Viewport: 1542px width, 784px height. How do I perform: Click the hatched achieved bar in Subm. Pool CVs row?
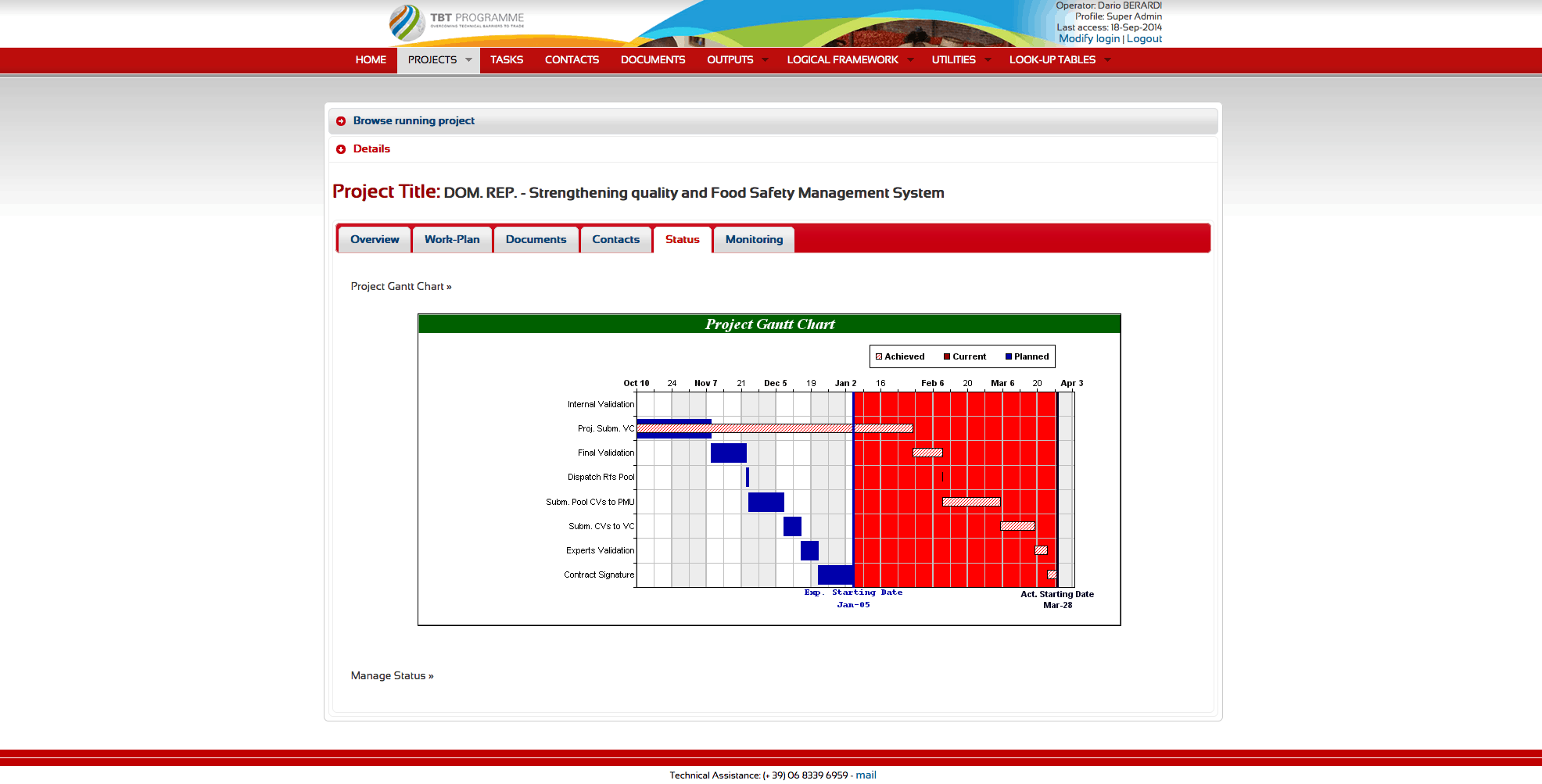tap(971, 502)
